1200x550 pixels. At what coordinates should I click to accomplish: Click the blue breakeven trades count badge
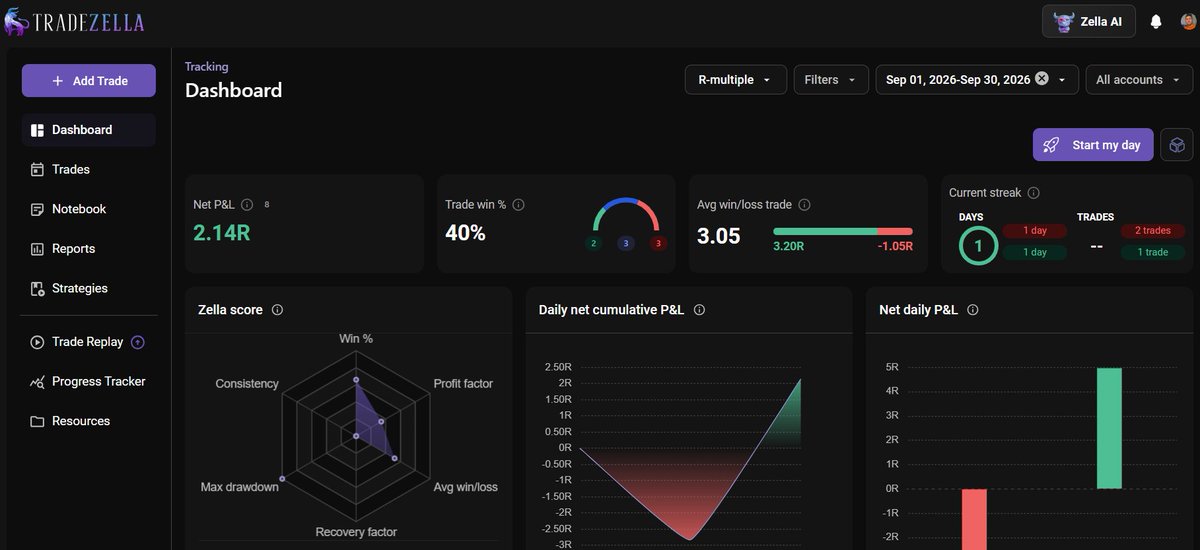click(626, 243)
